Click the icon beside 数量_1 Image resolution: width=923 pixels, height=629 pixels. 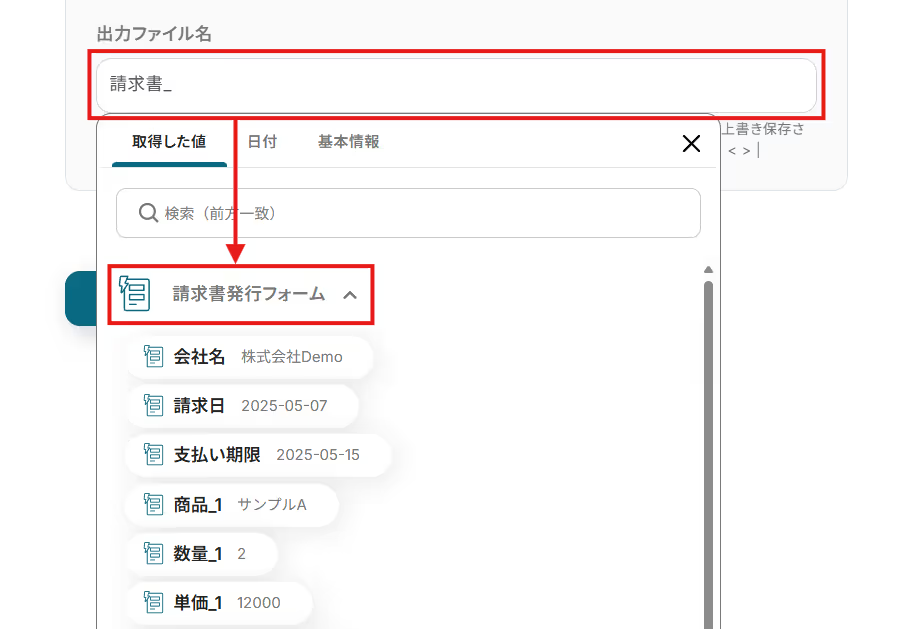coord(153,554)
